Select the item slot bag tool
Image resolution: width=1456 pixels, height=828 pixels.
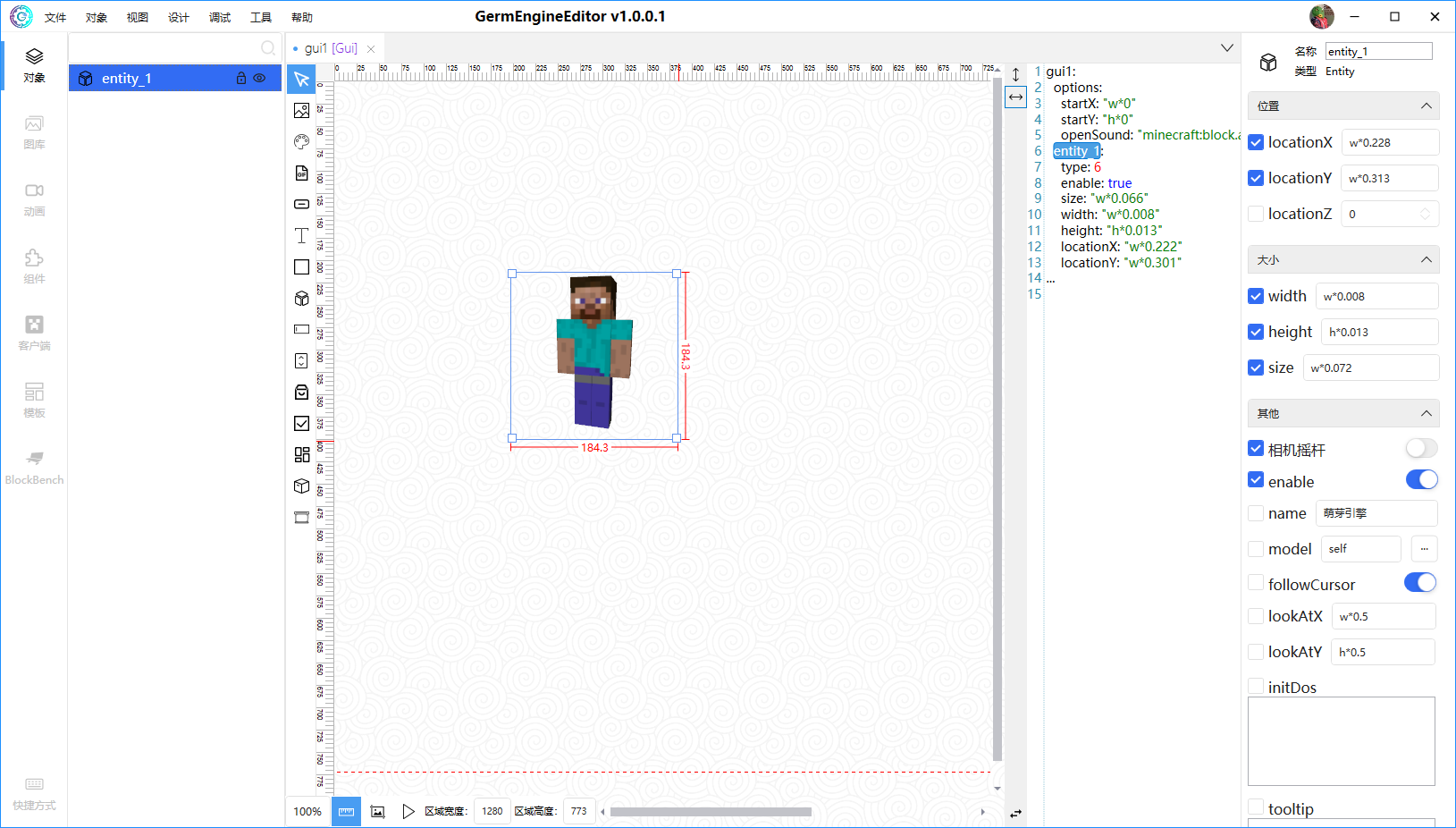point(302,393)
